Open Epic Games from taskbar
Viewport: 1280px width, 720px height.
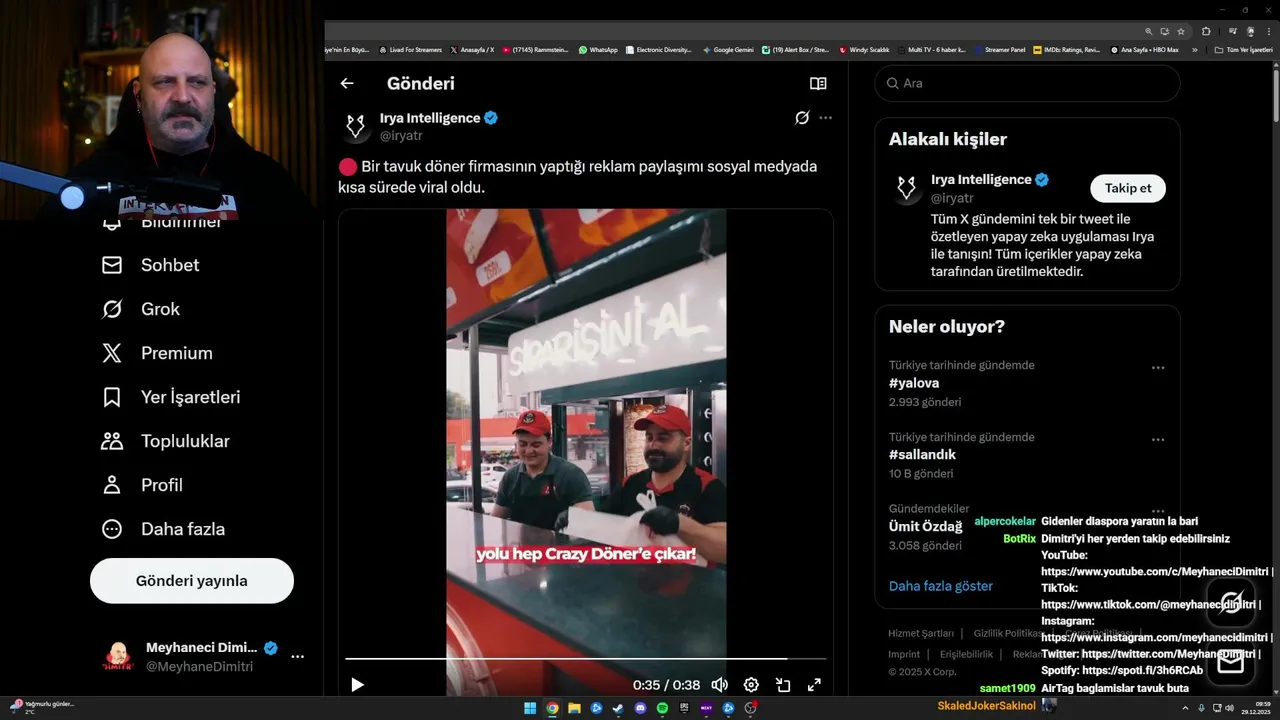click(x=684, y=708)
